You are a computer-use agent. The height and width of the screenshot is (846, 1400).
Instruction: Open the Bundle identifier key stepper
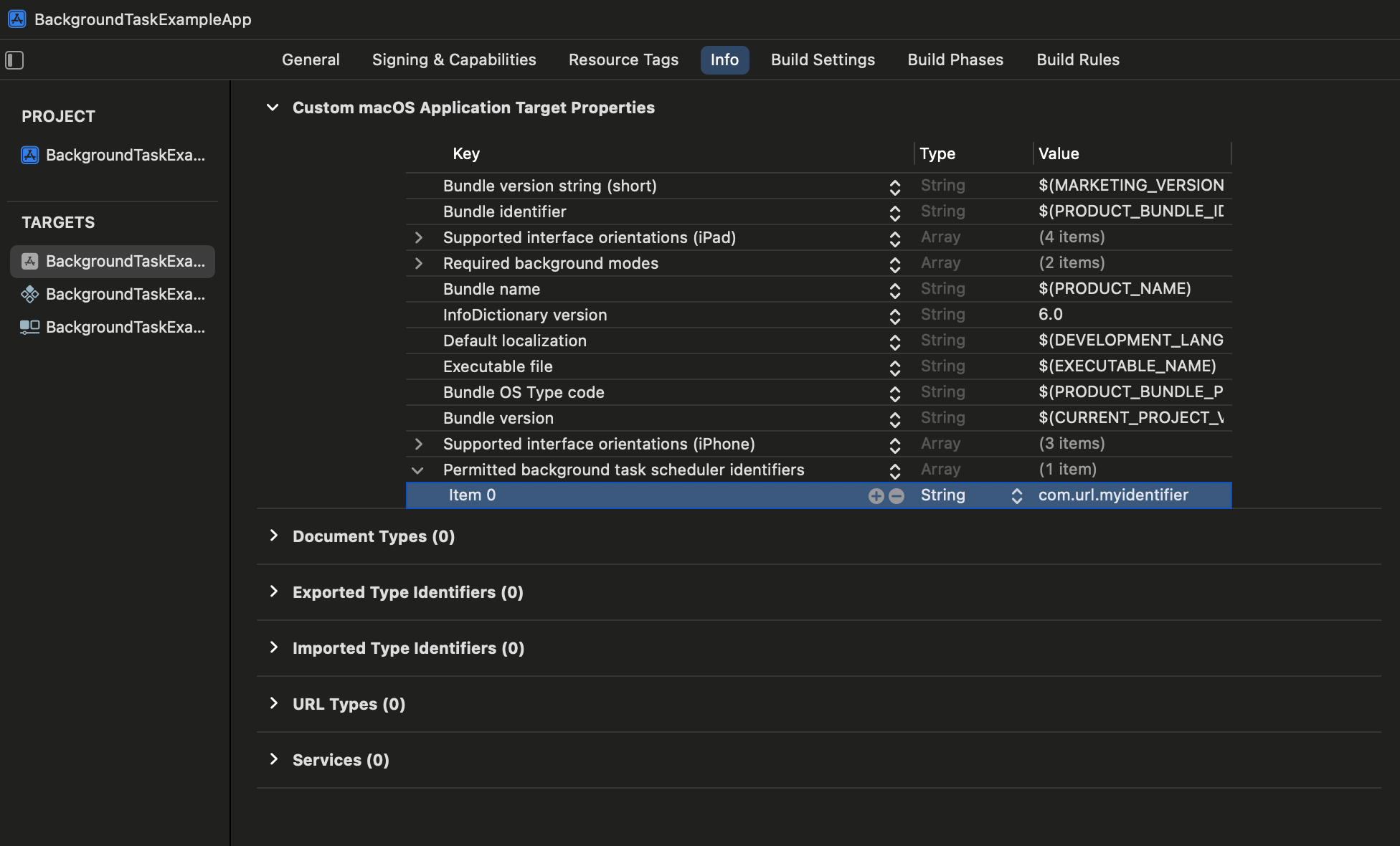[894, 213]
